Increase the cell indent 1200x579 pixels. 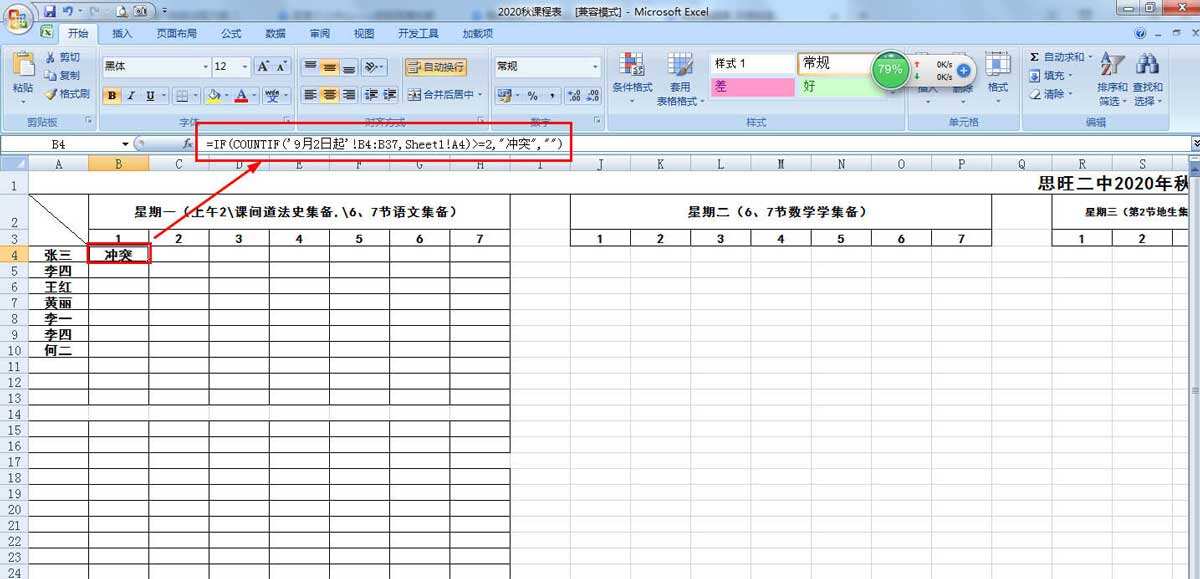(x=389, y=95)
